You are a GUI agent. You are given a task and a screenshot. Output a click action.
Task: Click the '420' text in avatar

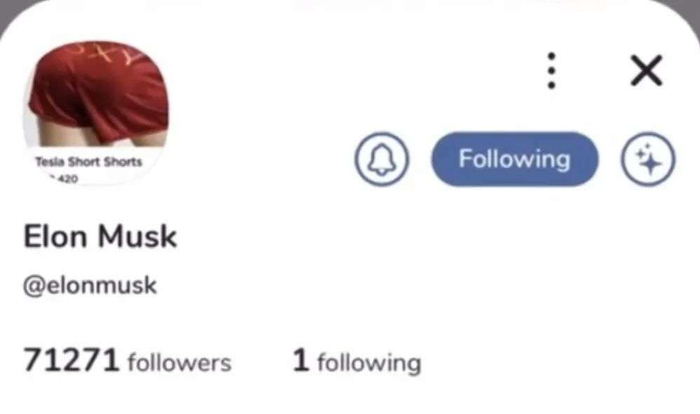tap(68, 179)
